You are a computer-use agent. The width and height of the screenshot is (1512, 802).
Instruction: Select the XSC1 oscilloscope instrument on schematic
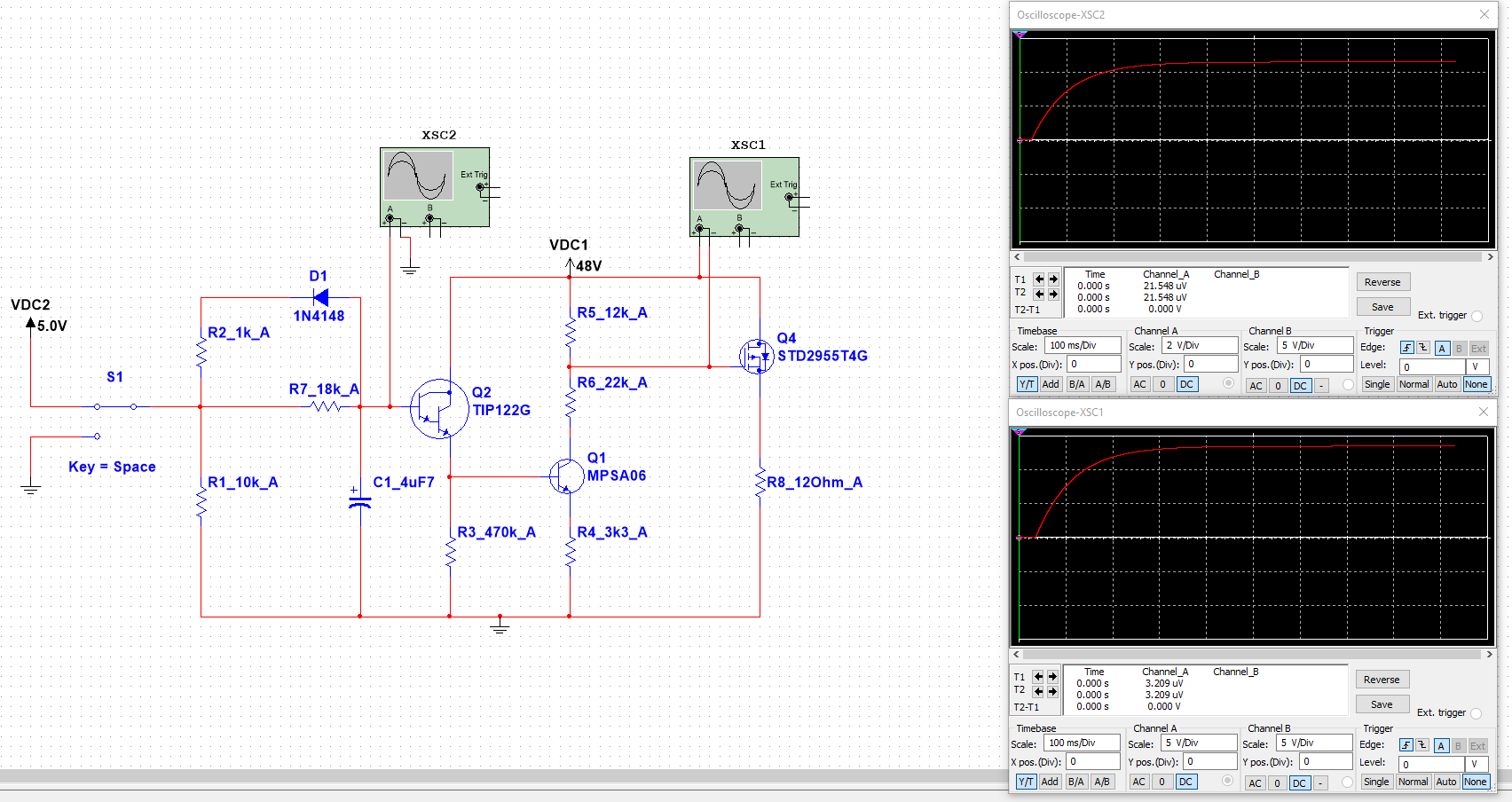744,196
